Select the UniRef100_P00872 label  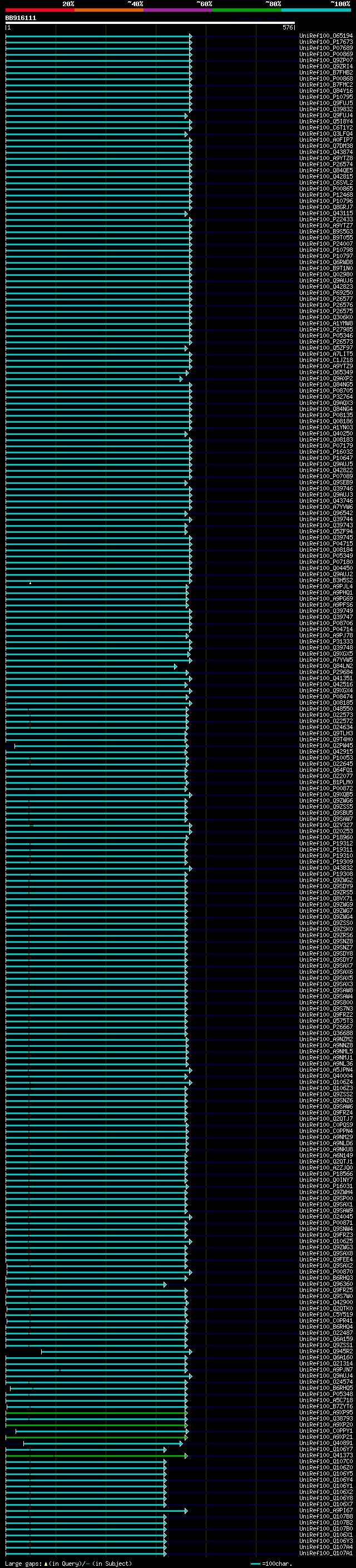point(326,788)
